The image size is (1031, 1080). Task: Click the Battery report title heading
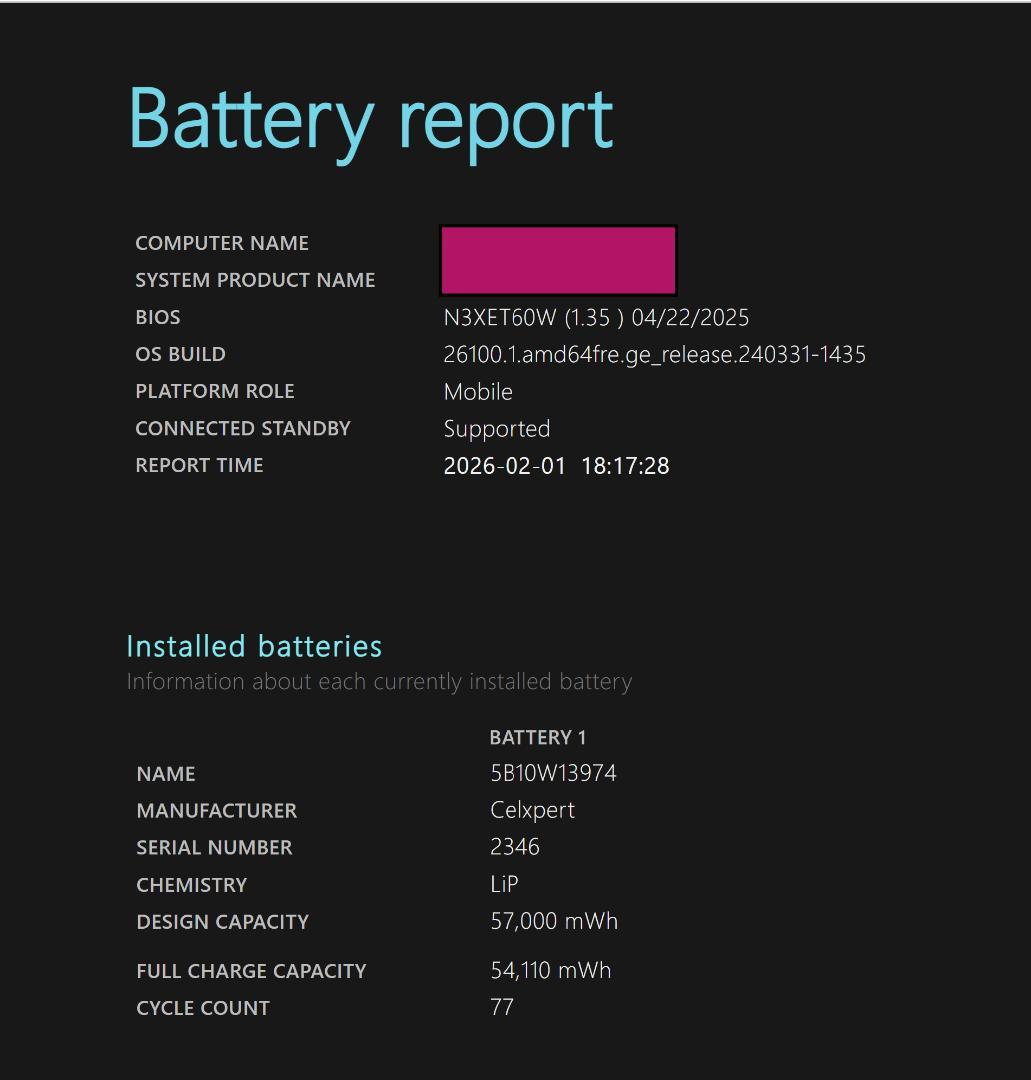tap(370, 120)
